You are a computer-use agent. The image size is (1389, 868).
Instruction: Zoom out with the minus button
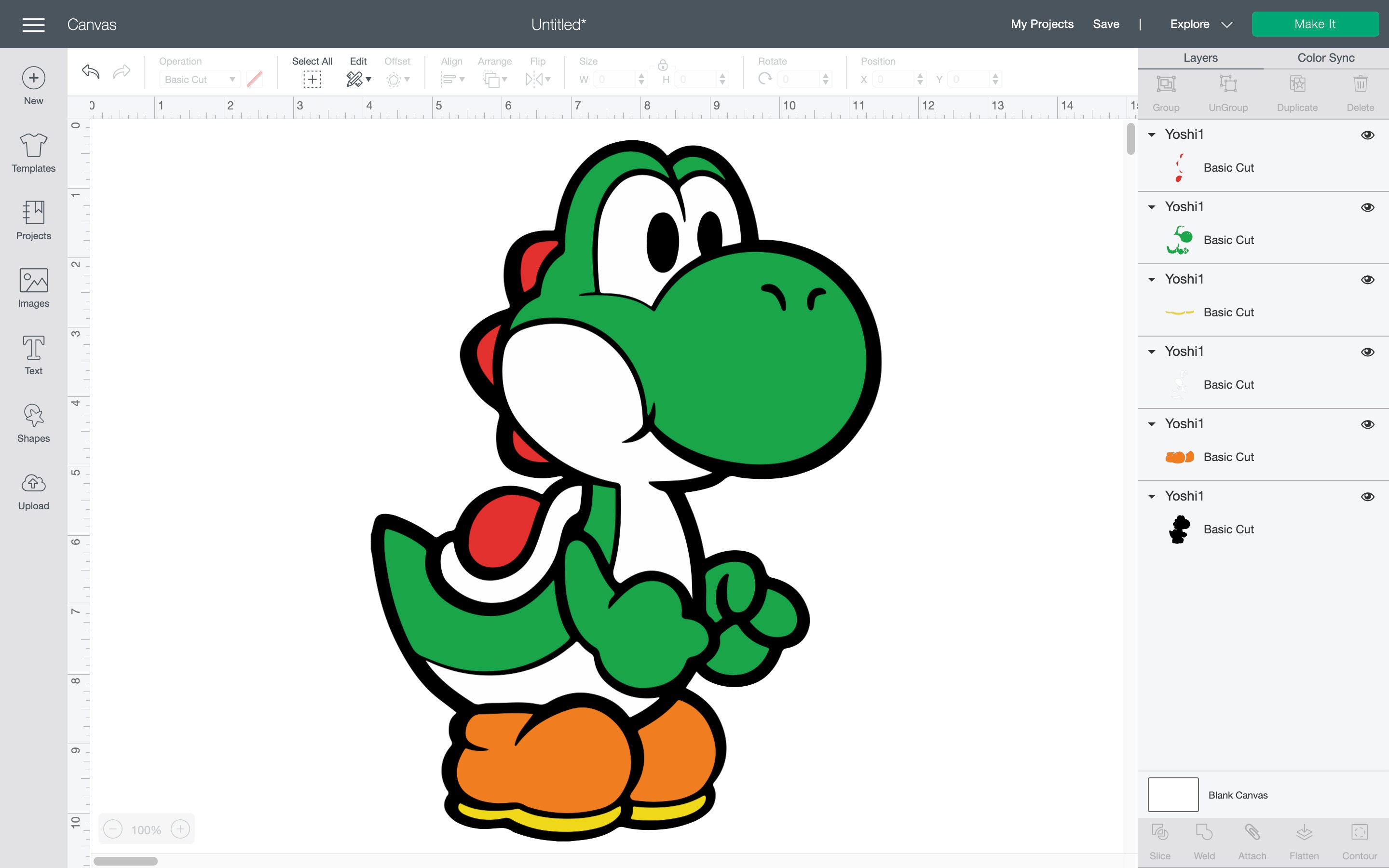pyautogui.click(x=113, y=829)
